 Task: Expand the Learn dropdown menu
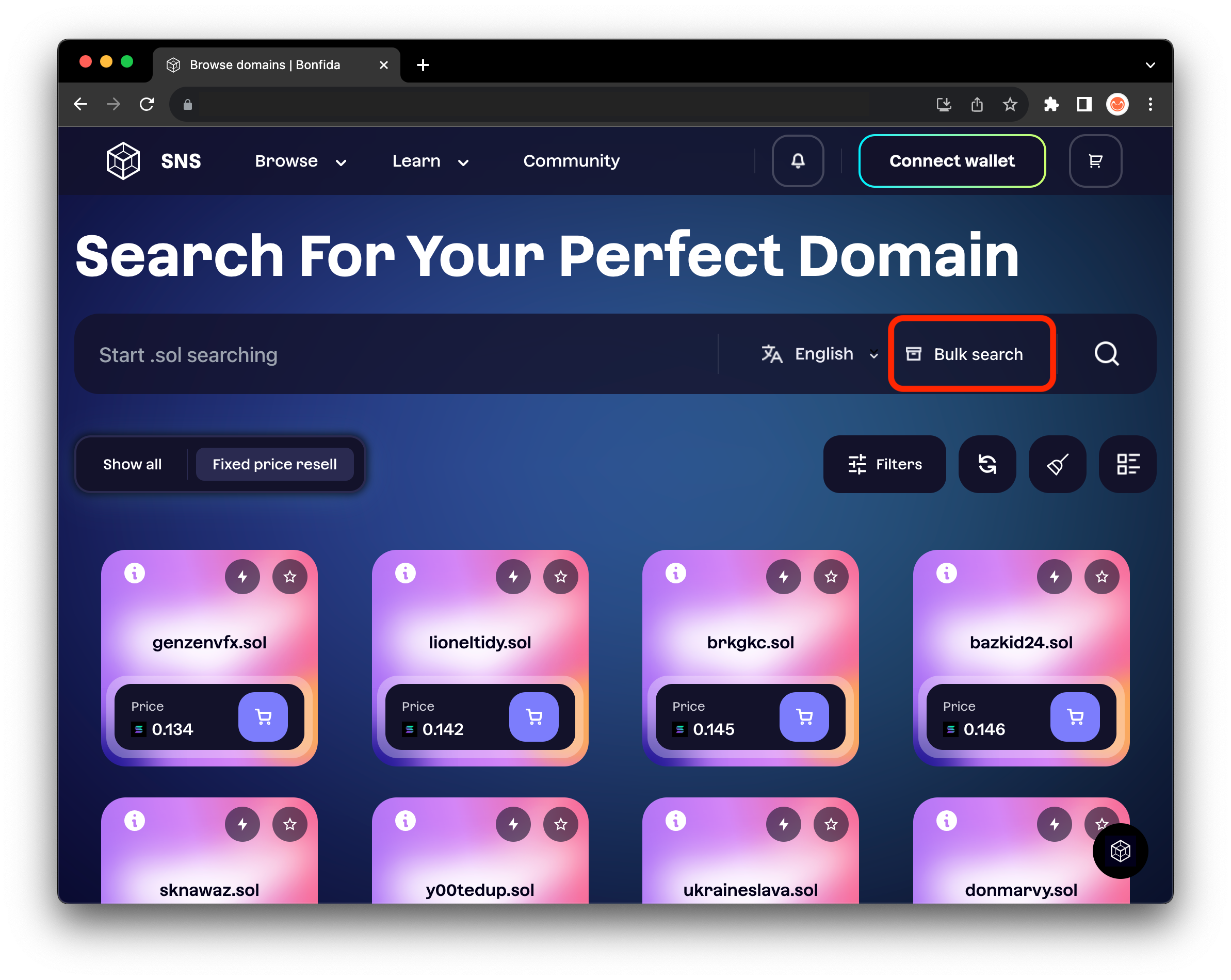click(x=430, y=161)
